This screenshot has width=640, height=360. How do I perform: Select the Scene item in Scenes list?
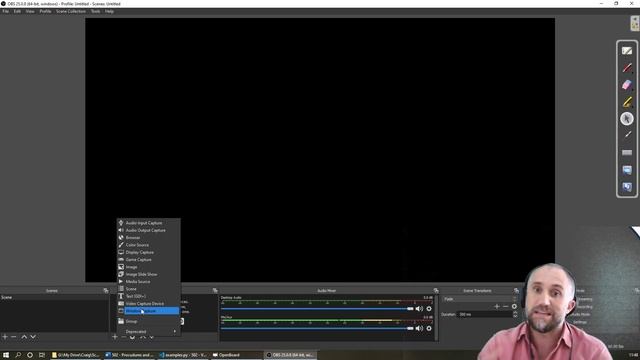click(54, 298)
